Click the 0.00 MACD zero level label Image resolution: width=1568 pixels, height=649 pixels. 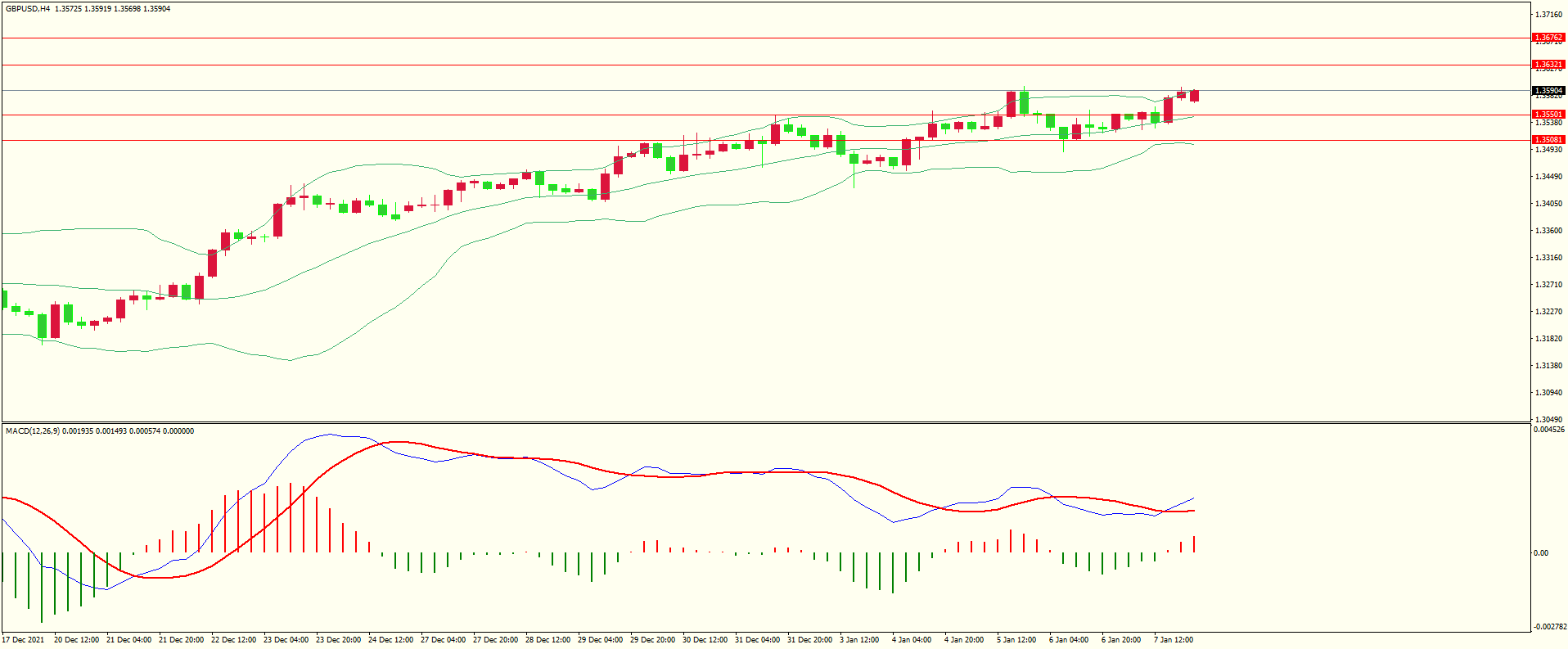pyautogui.click(x=1541, y=553)
